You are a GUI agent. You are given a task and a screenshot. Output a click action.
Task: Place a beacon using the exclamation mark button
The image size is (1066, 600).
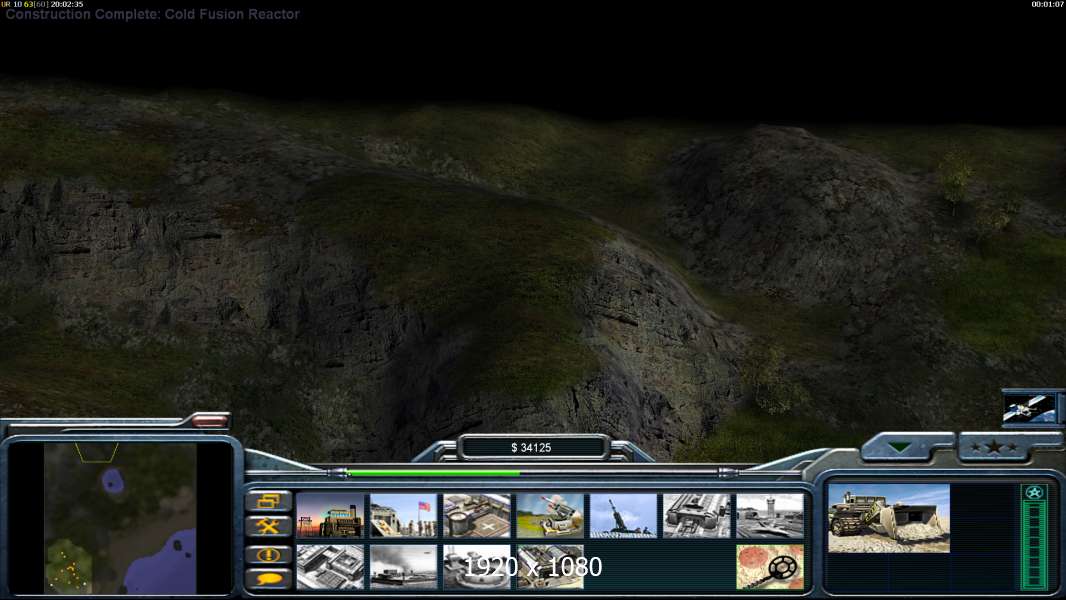269,554
